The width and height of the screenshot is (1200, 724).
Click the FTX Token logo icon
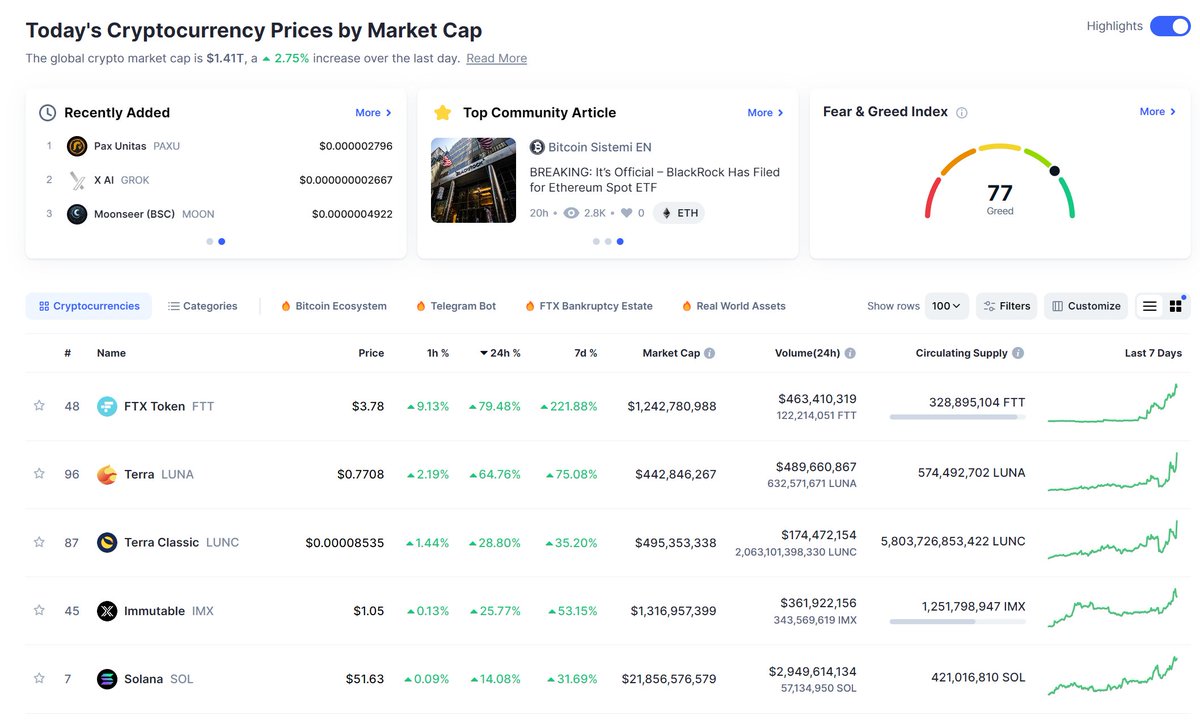(107, 406)
